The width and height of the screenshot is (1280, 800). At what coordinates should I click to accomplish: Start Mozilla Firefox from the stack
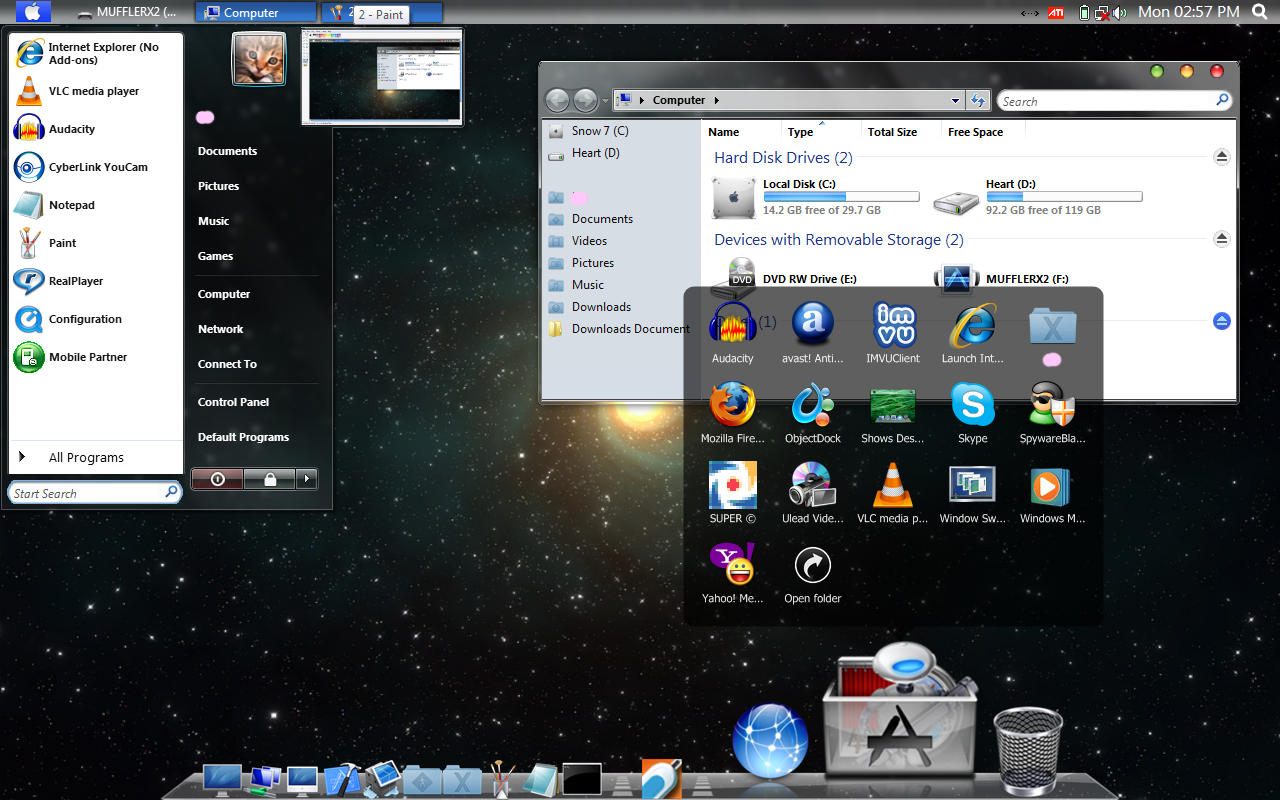pos(733,405)
